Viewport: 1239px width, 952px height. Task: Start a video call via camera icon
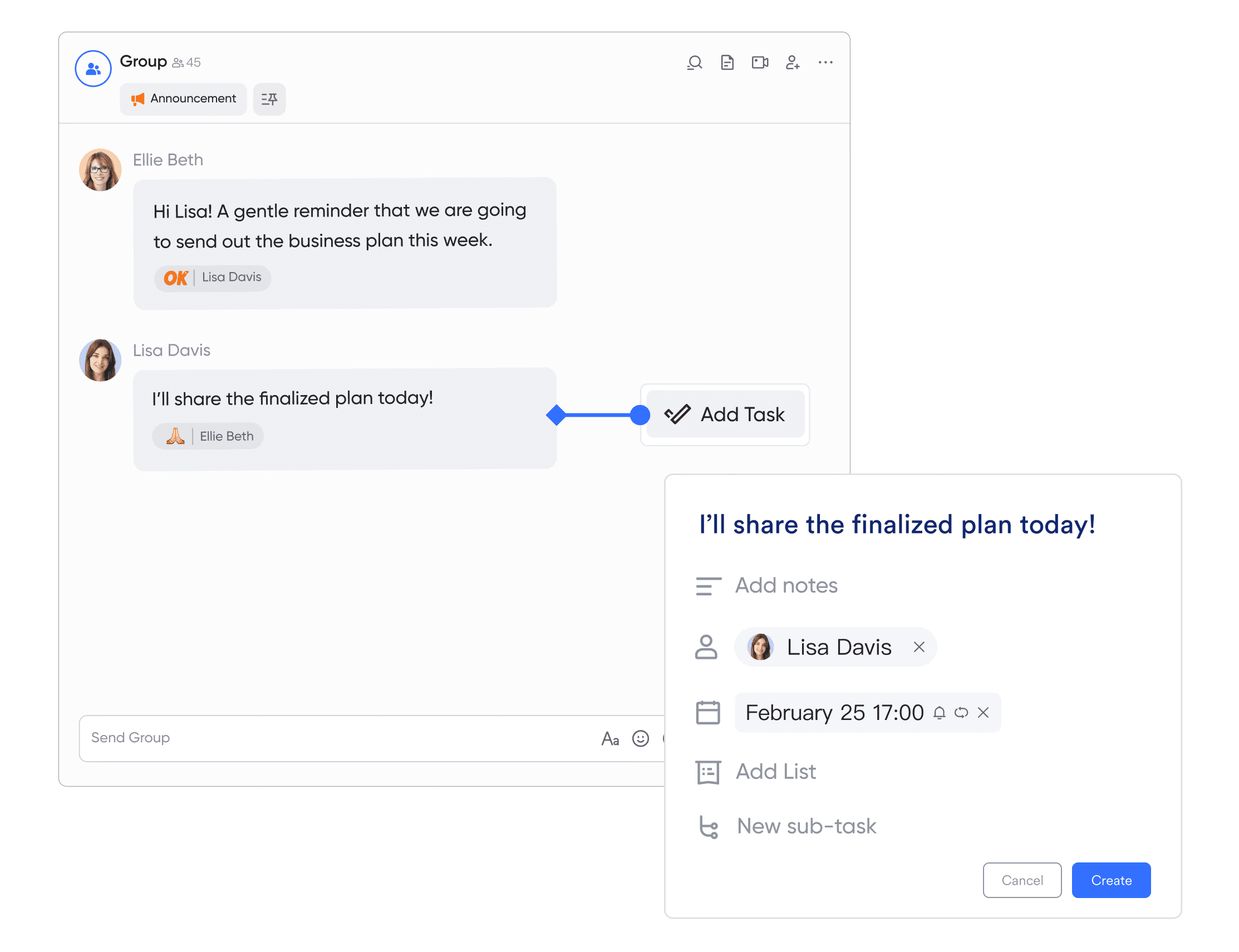760,62
